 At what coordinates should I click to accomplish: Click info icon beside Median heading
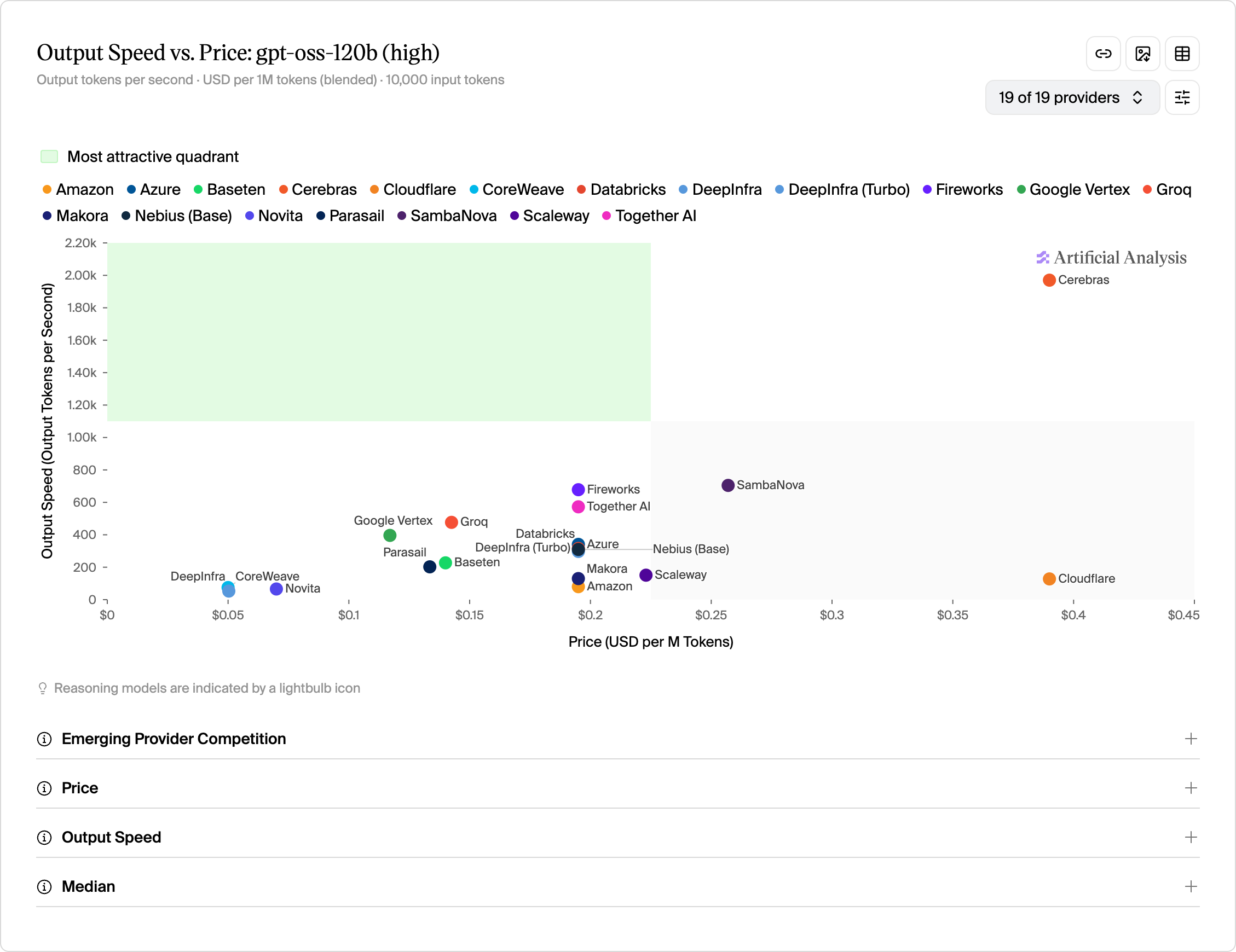(x=44, y=887)
